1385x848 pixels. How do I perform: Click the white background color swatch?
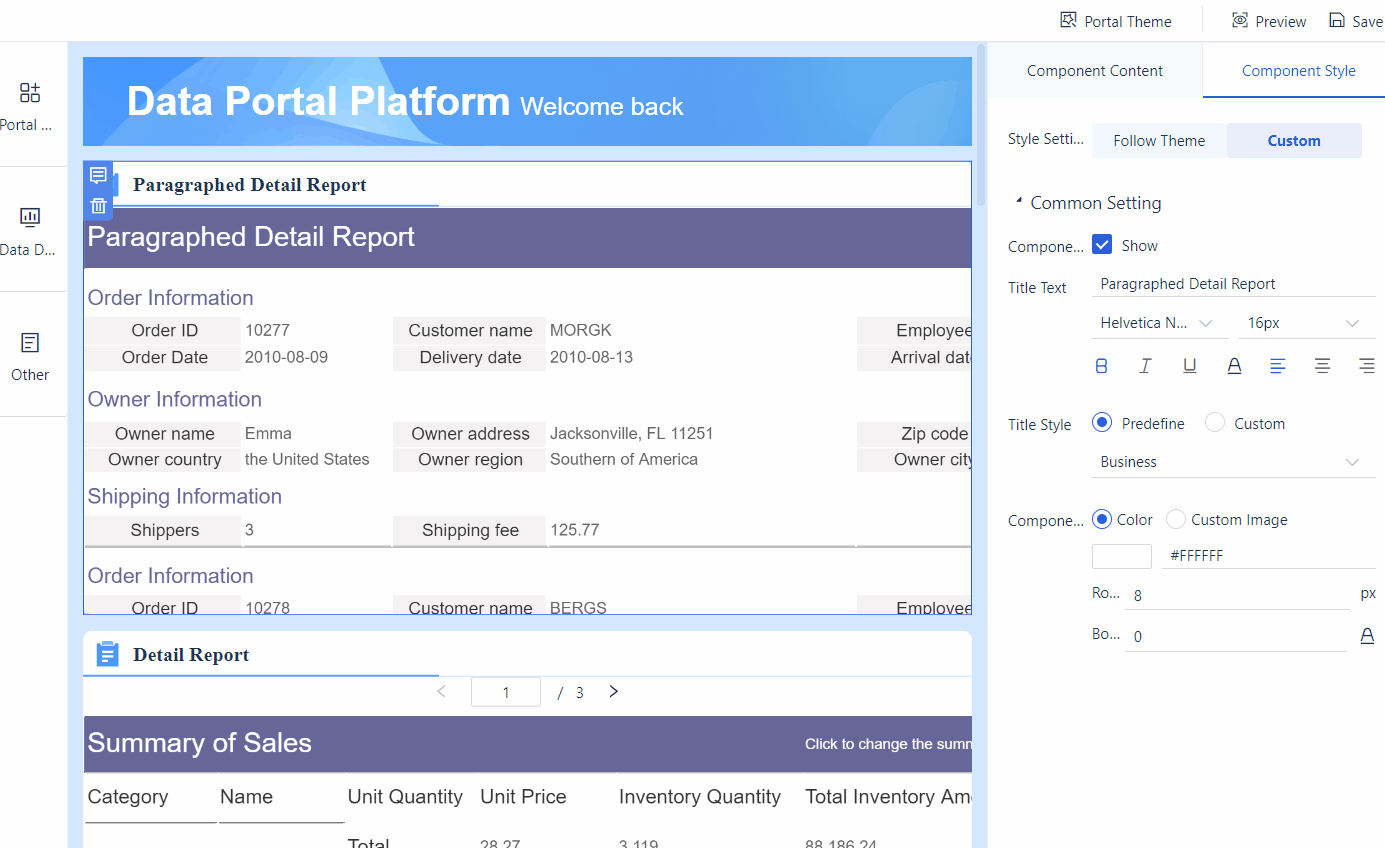[1122, 556]
